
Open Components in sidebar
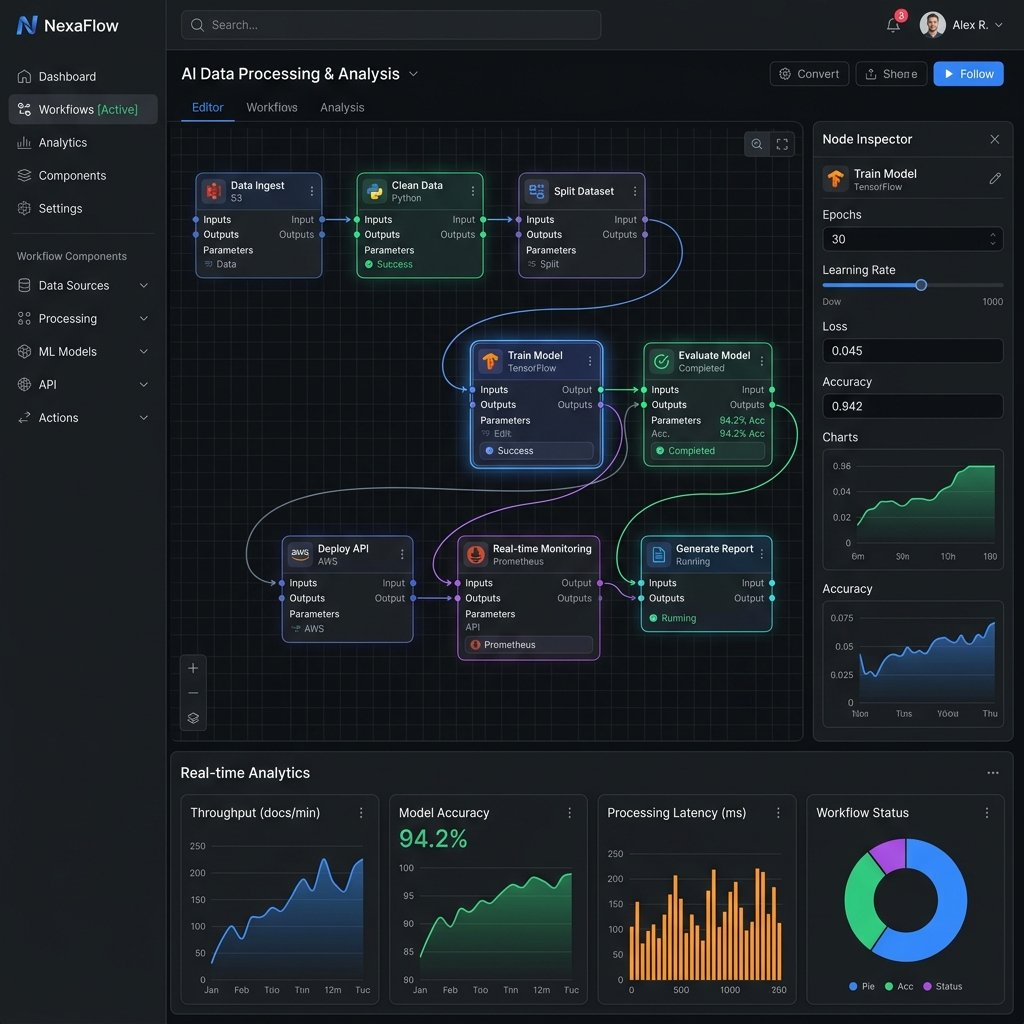[83, 176]
